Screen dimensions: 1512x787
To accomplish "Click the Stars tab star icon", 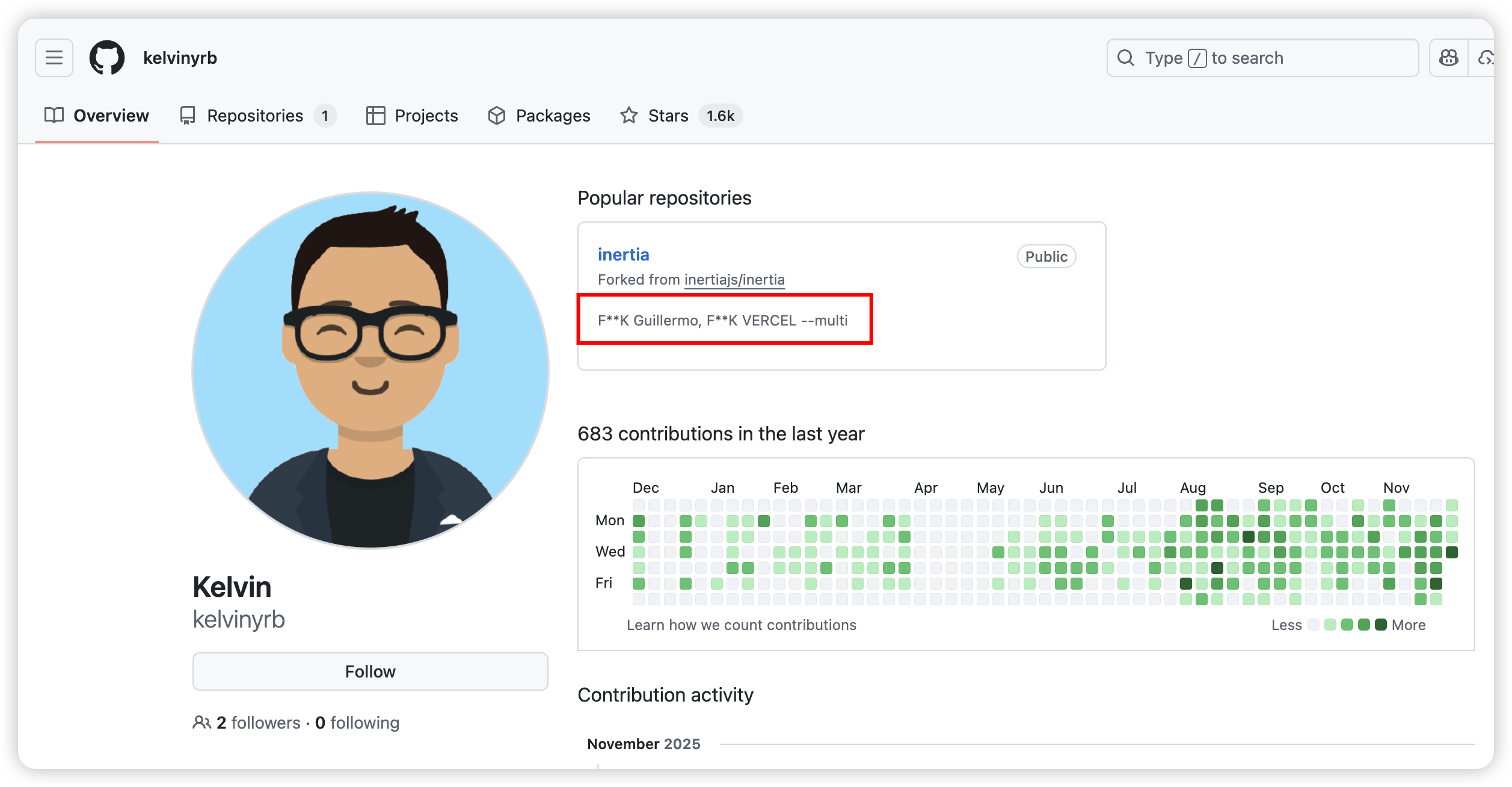I will tap(629, 116).
